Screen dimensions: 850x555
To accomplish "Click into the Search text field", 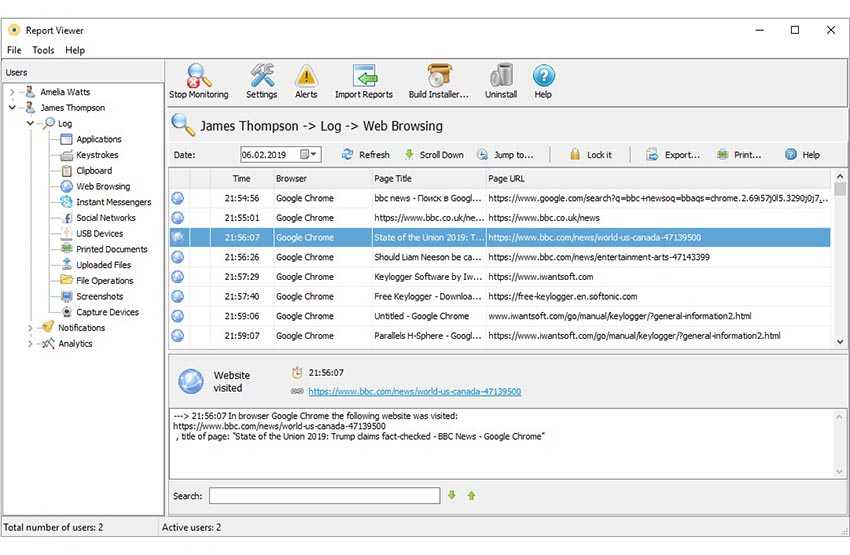I will point(324,496).
